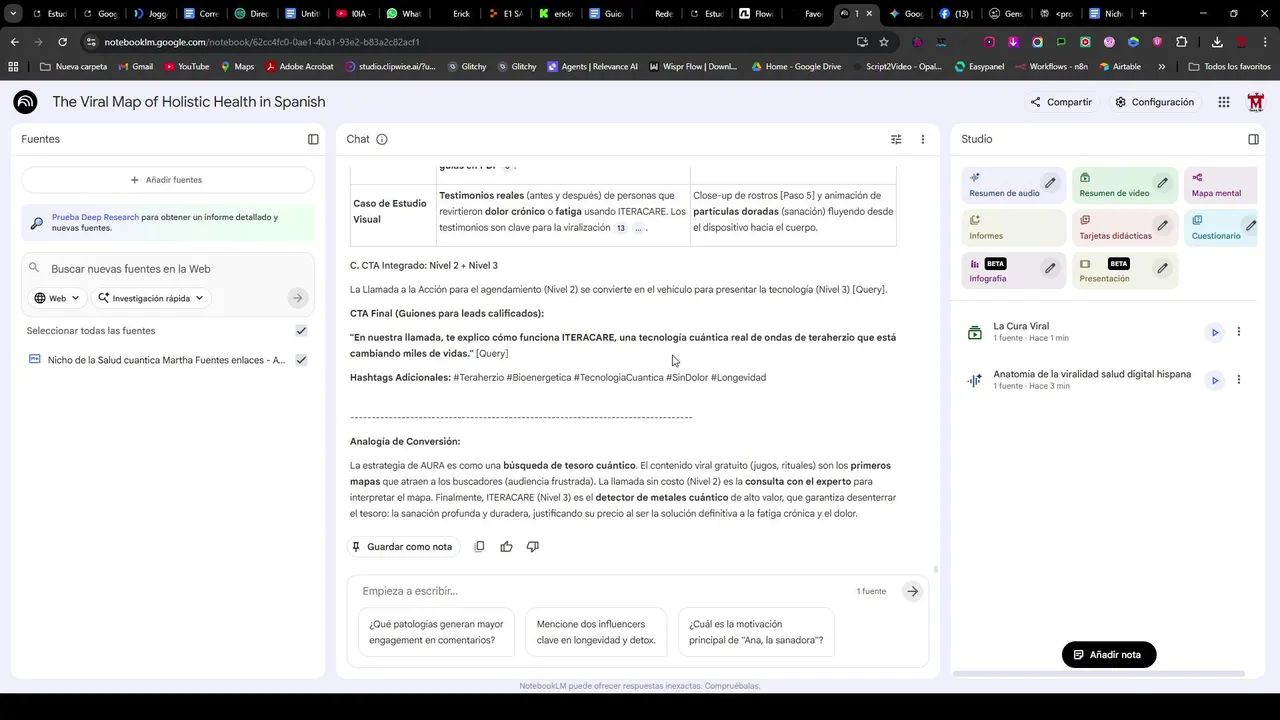1280x720 pixels.
Task: Open the user account avatar
Action: point(1256,102)
